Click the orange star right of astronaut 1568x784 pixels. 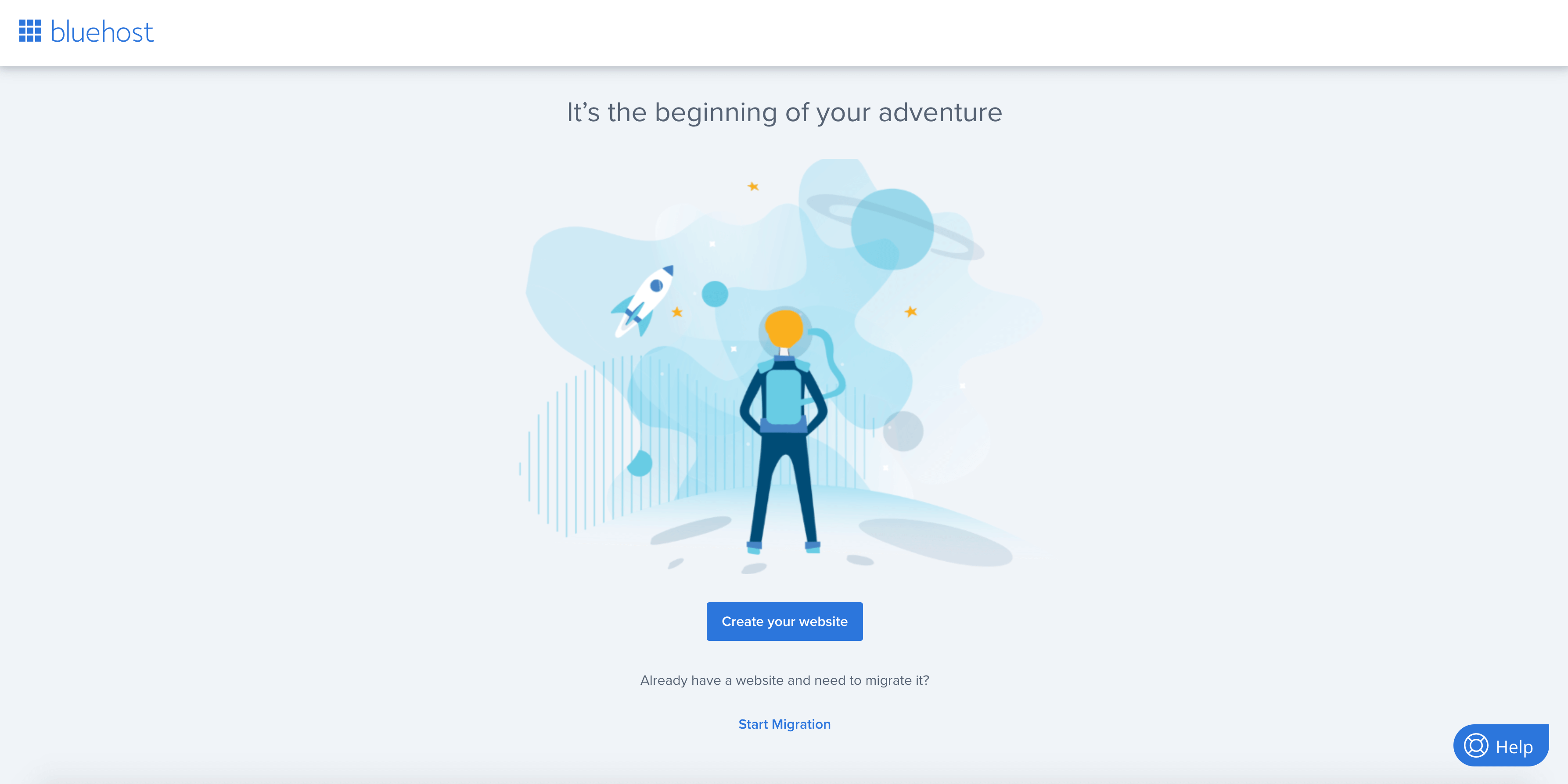coord(910,312)
